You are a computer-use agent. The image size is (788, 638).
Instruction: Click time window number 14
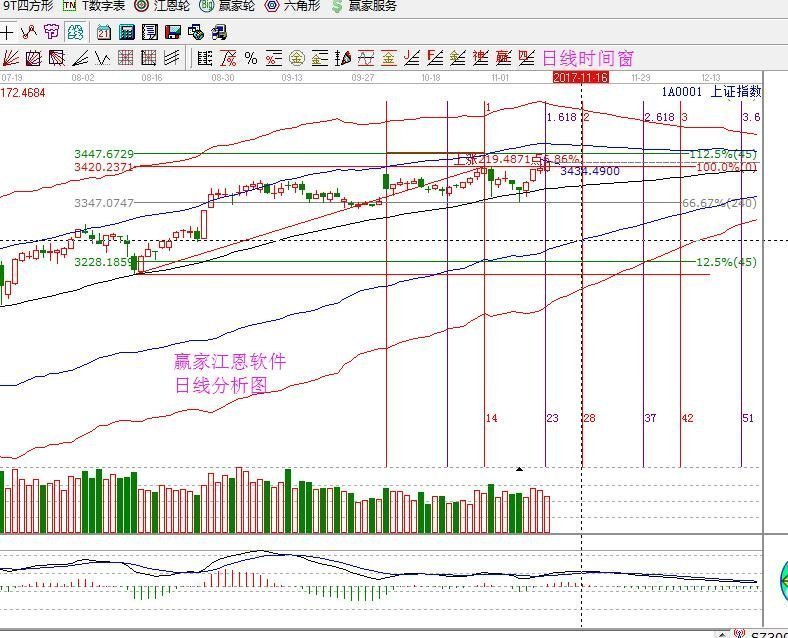pos(491,418)
